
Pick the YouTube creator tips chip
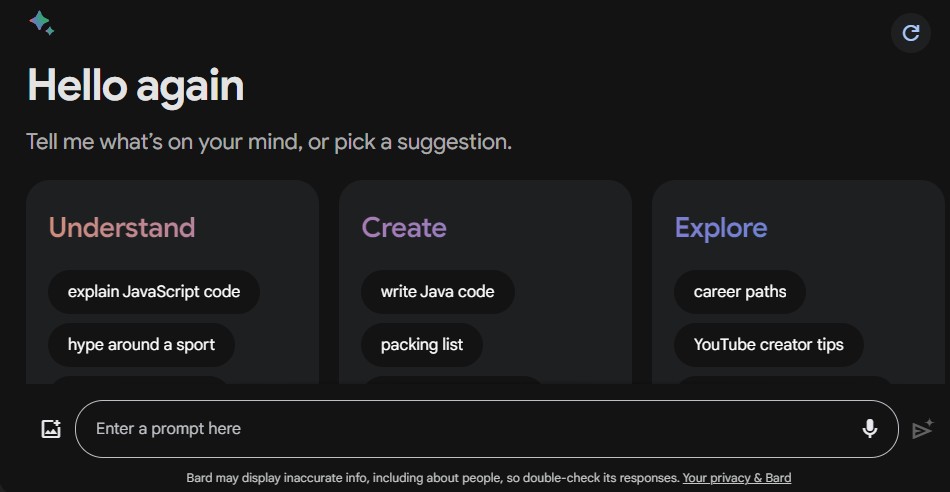coord(768,345)
